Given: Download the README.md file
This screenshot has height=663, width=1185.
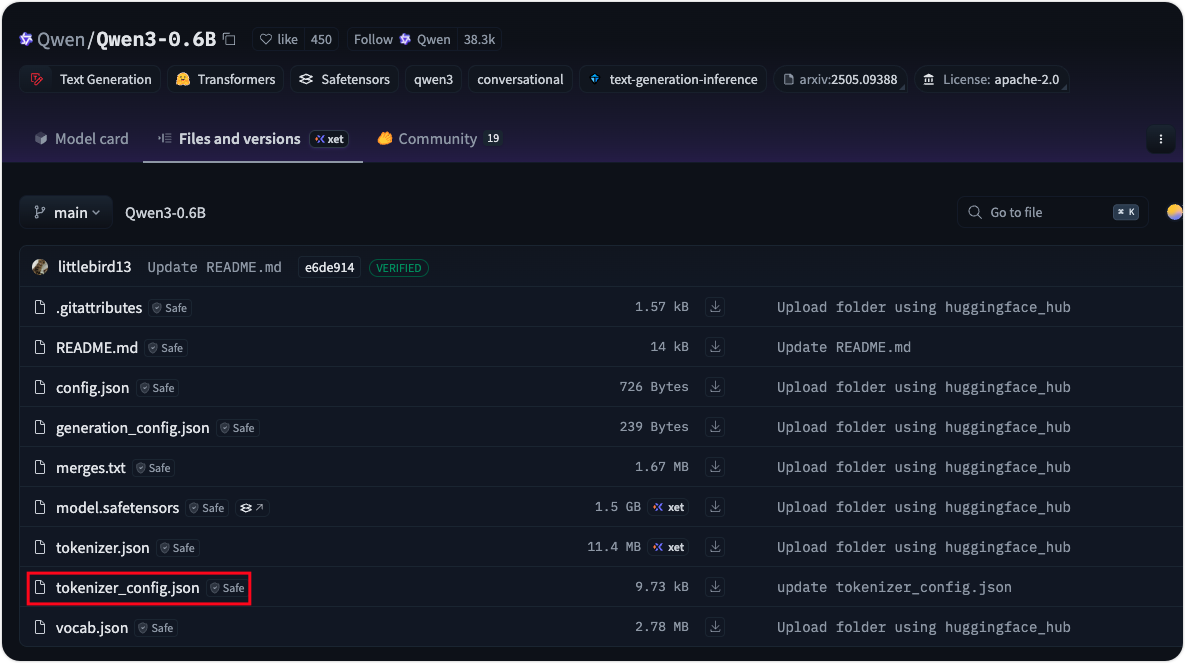Looking at the screenshot, I should 715,347.
